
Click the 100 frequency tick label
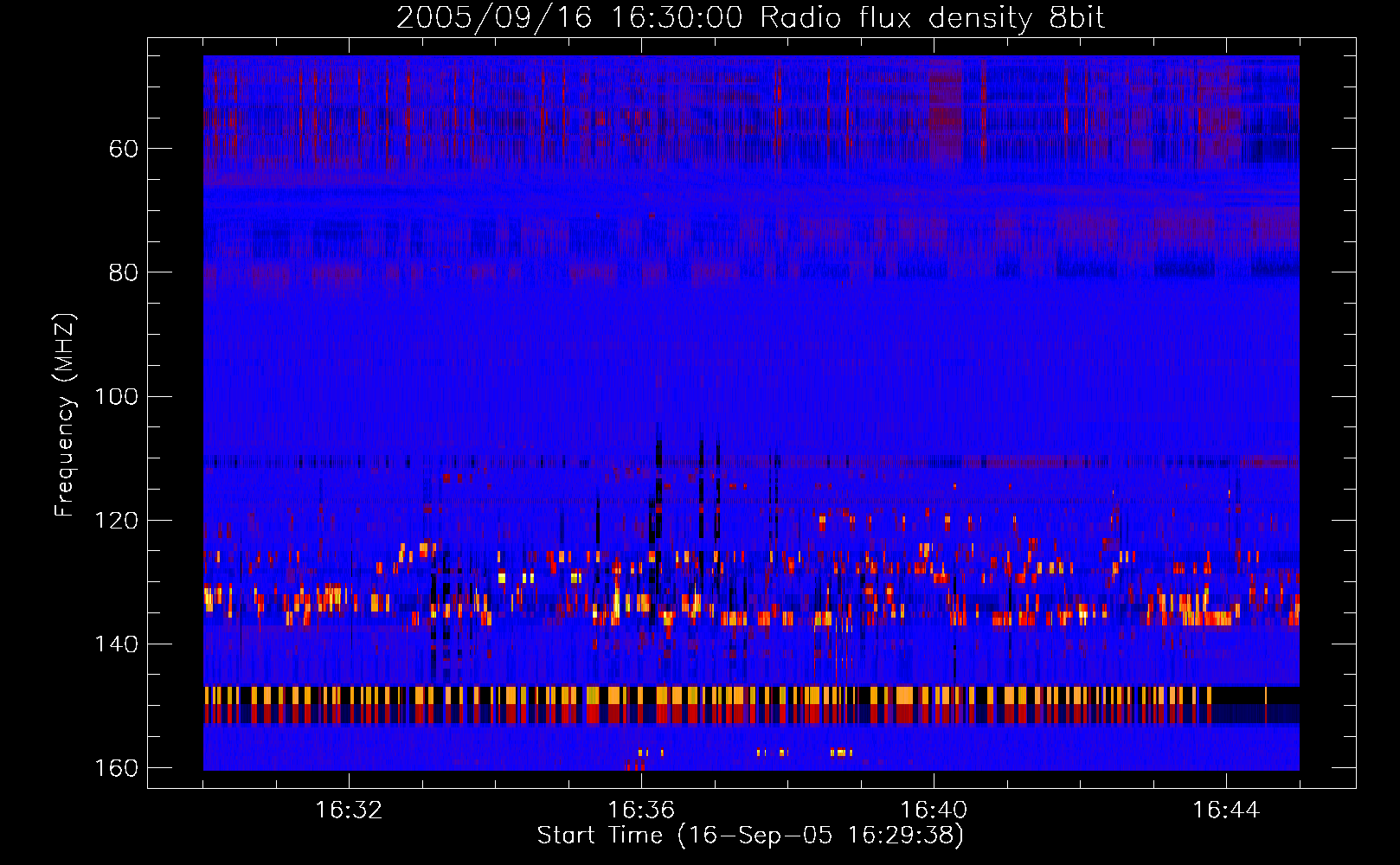point(116,397)
